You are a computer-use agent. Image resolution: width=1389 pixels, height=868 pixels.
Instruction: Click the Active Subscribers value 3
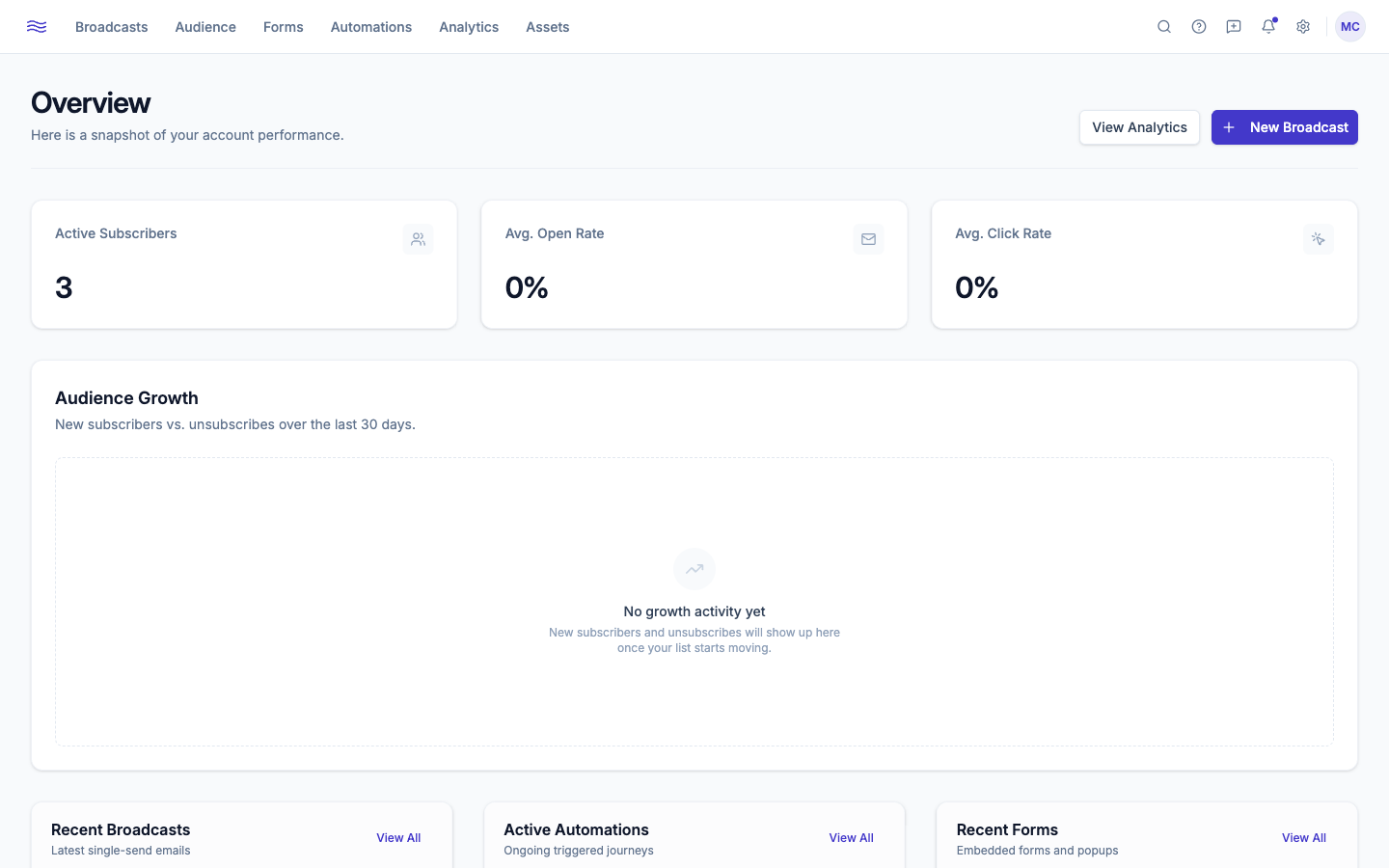[x=64, y=287]
